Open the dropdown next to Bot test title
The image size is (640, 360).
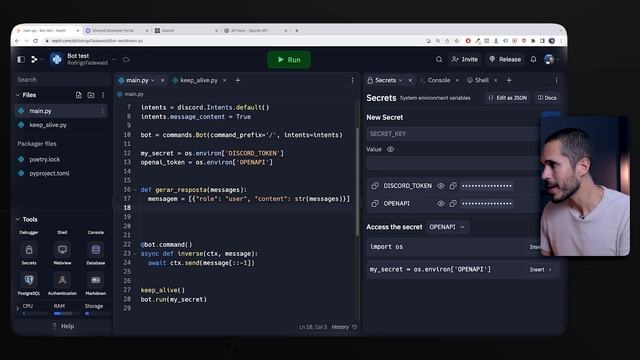(x=114, y=60)
